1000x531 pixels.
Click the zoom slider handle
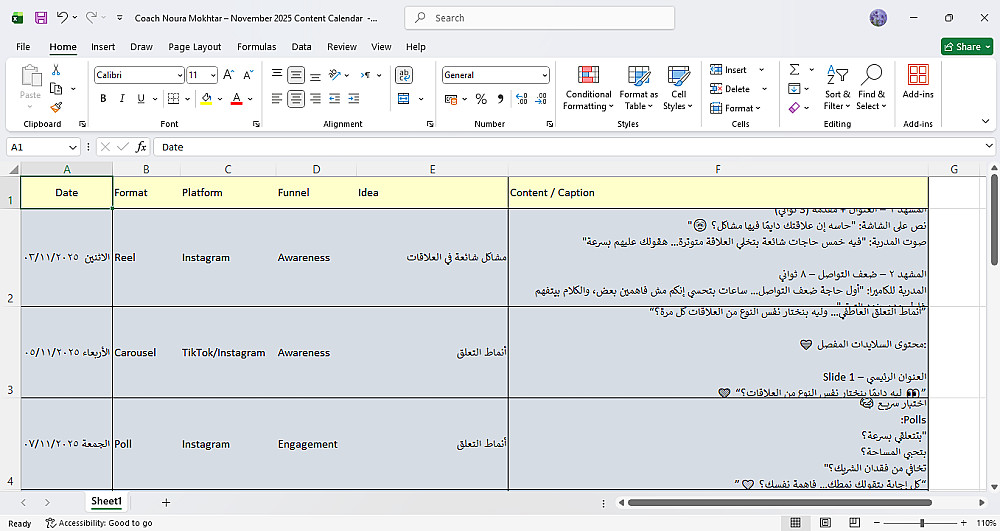pyautogui.click(x=922, y=523)
